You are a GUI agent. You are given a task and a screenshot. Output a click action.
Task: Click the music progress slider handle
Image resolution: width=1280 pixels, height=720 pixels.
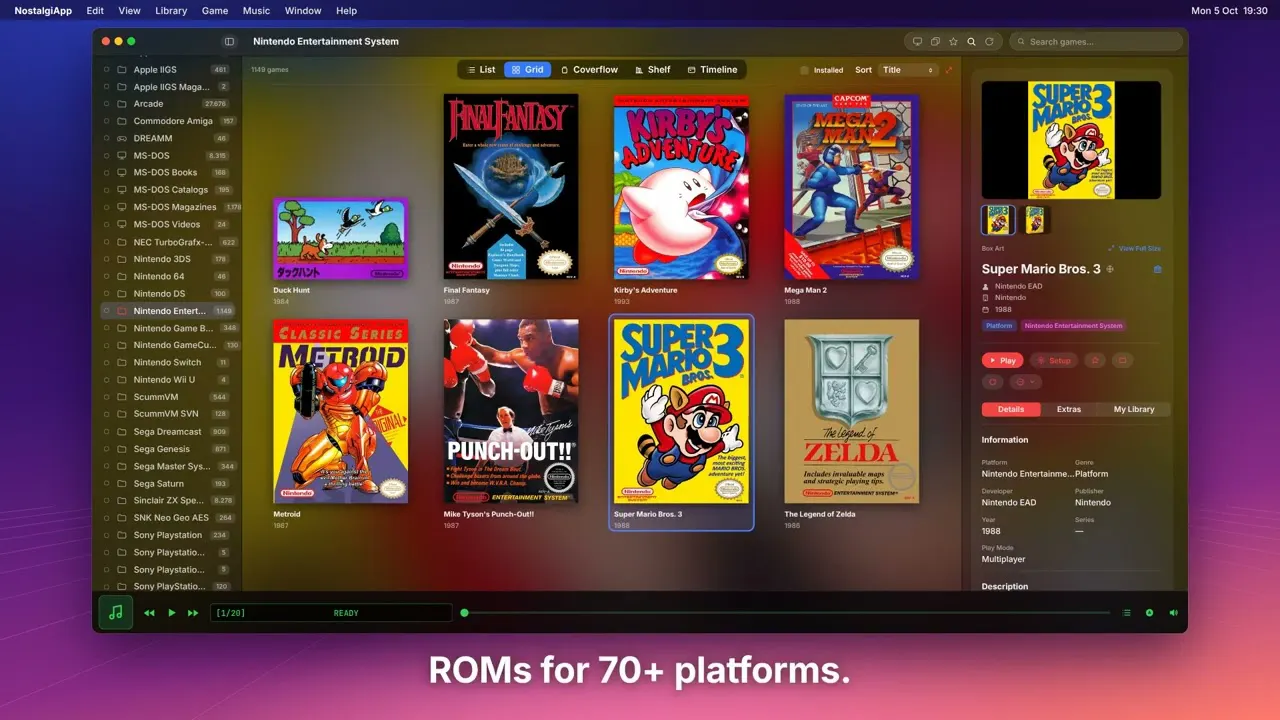(x=464, y=613)
